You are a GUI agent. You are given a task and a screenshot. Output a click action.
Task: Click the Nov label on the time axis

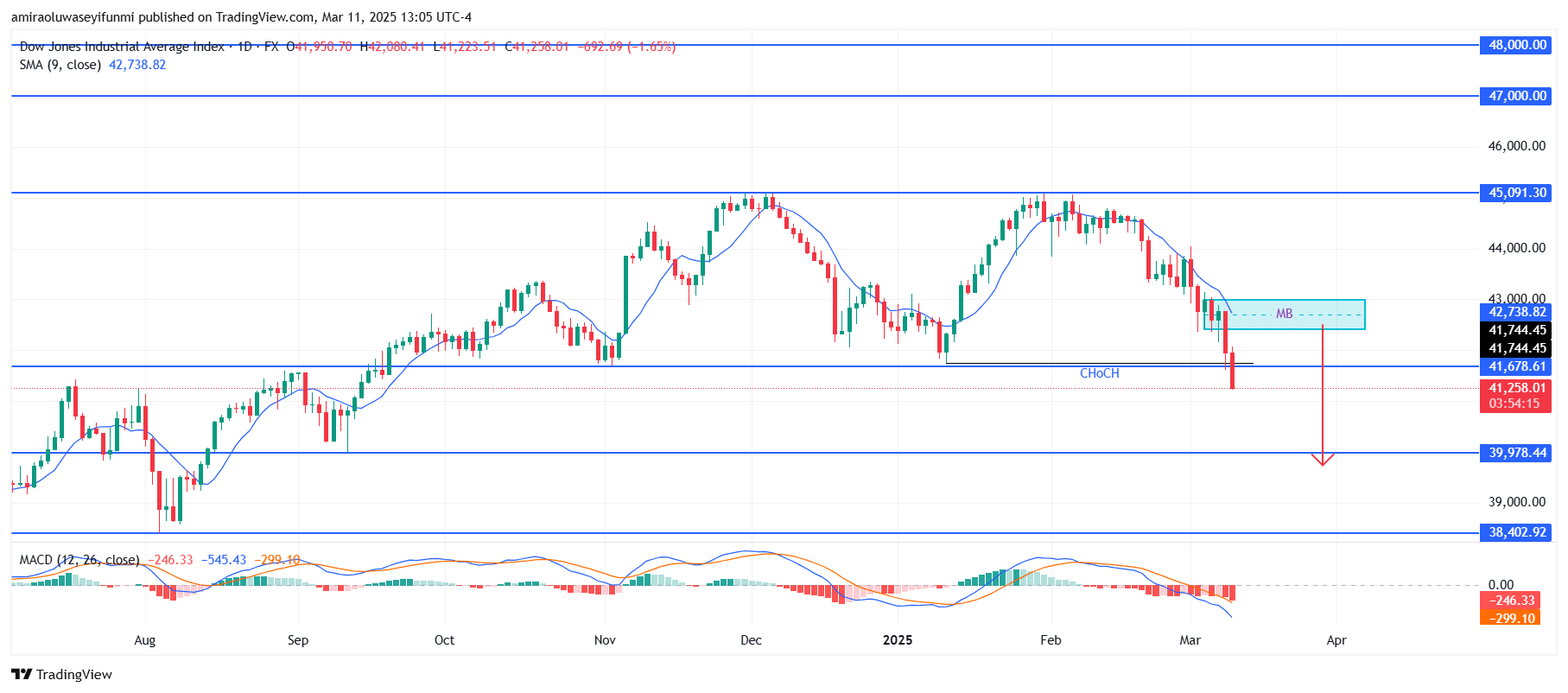tap(605, 640)
